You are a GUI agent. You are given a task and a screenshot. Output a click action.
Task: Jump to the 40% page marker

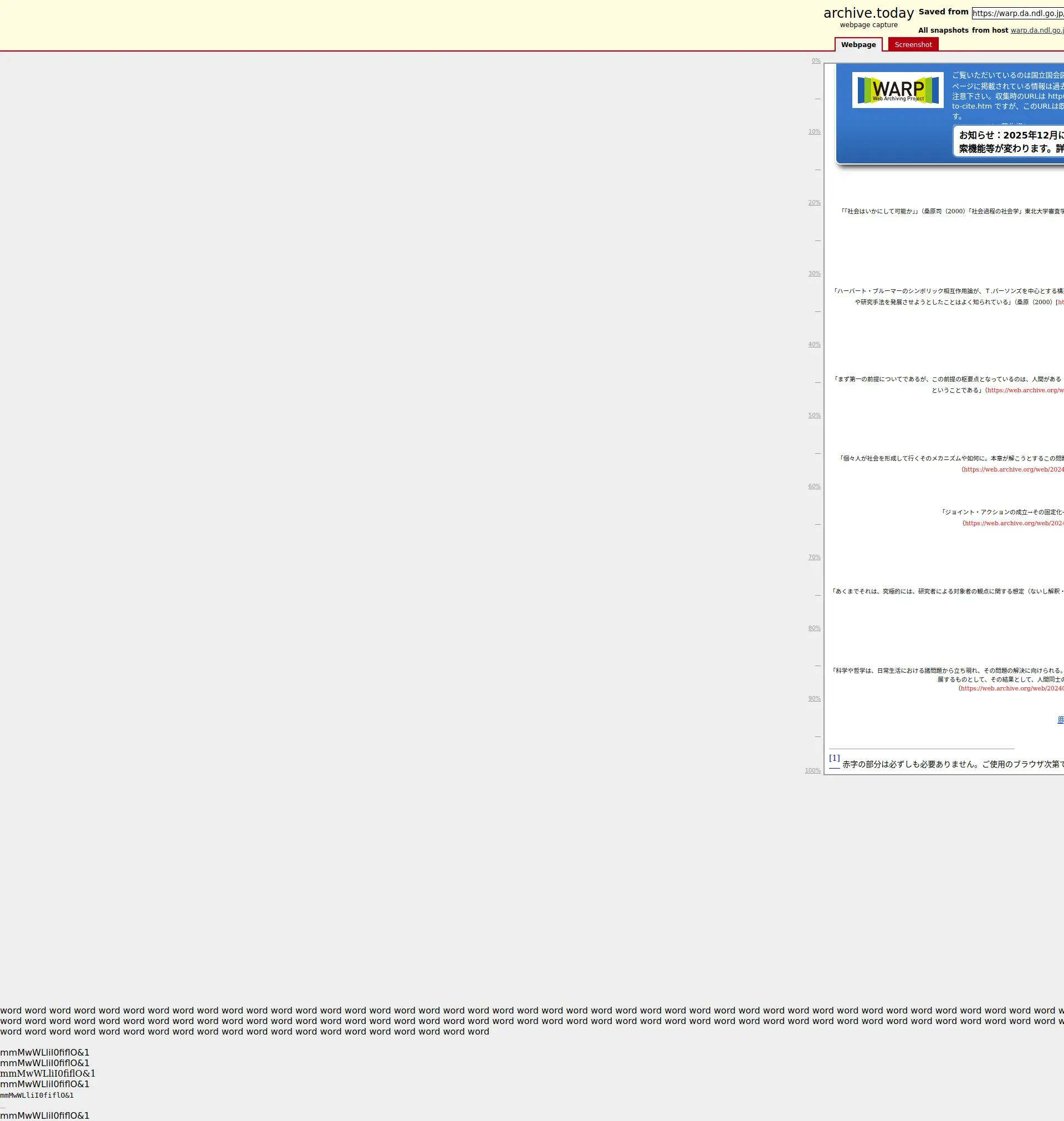tap(814, 344)
